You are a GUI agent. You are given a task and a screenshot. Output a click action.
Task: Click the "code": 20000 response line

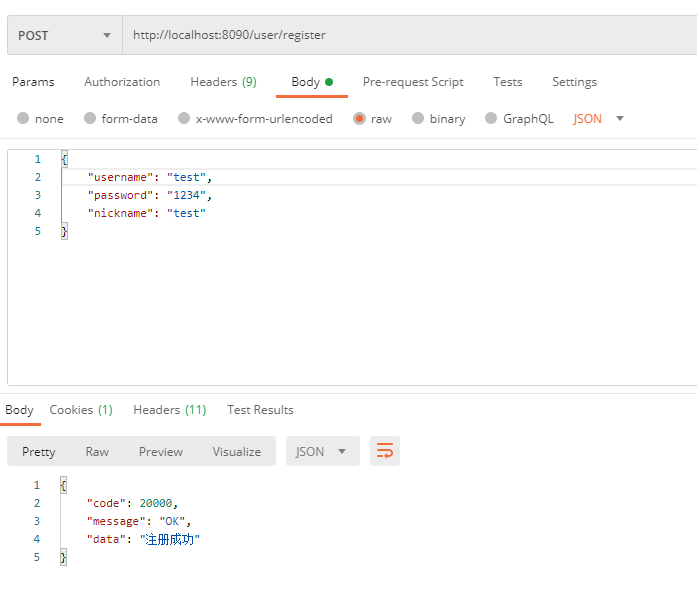(132, 503)
